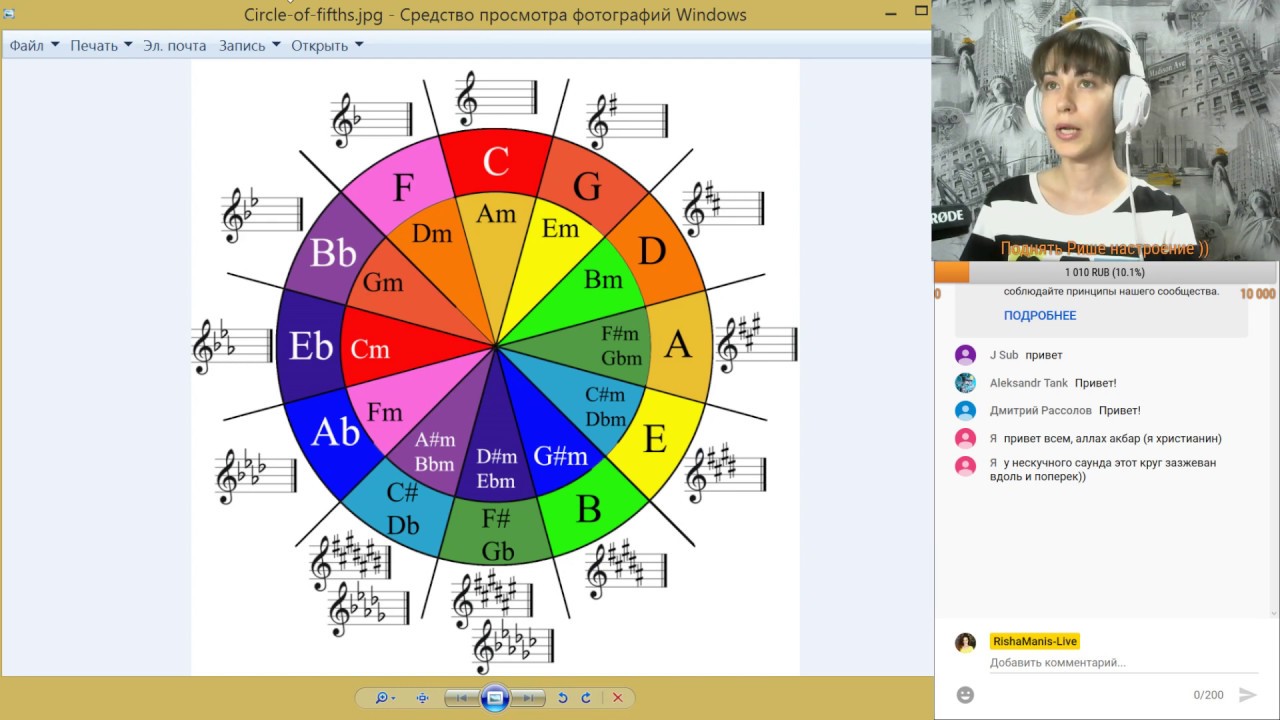Click the привет всем аллах акбар chat message
This screenshot has height=720, width=1280.
point(1112,438)
